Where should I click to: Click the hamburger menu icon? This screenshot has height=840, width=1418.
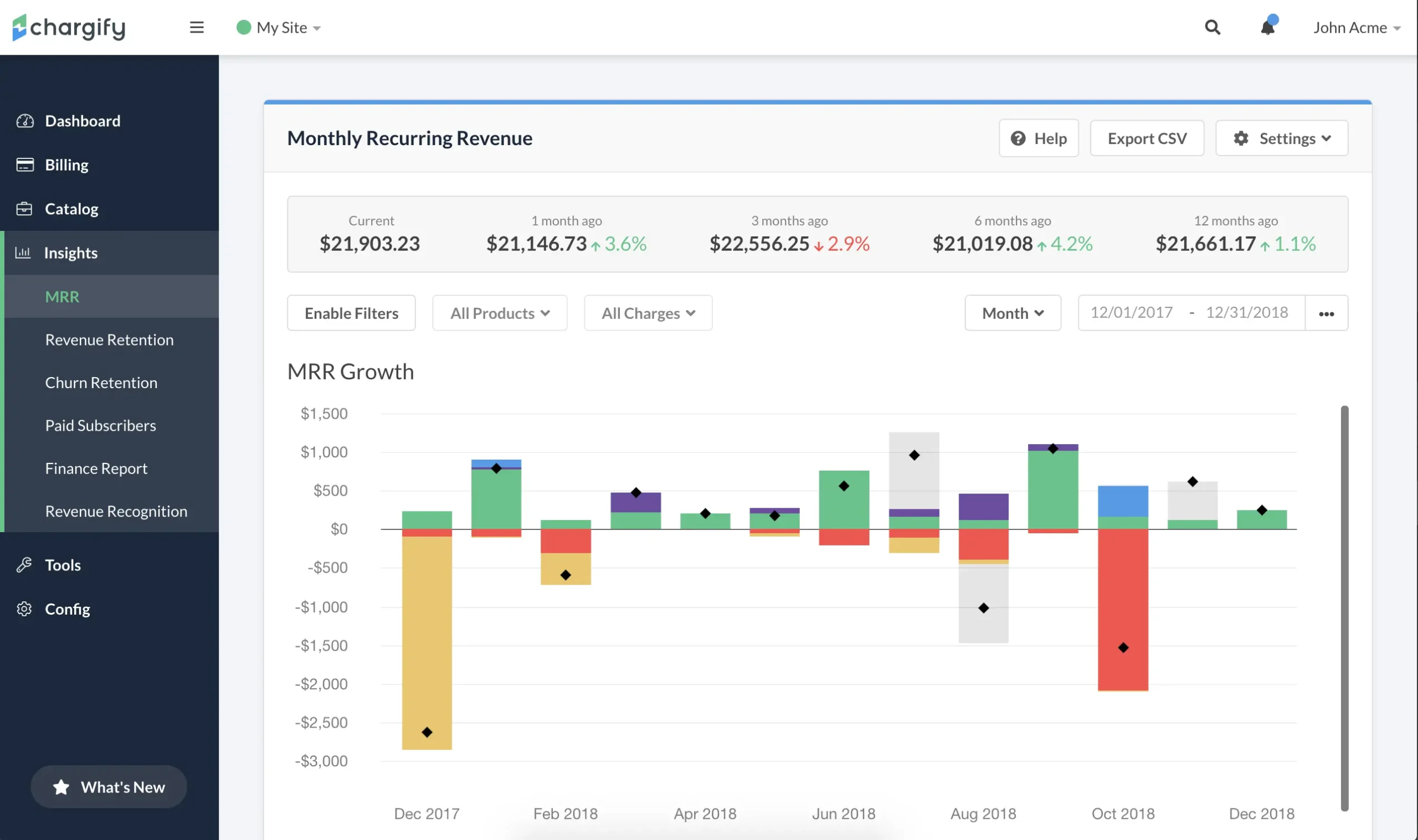pyautogui.click(x=197, y=27)
